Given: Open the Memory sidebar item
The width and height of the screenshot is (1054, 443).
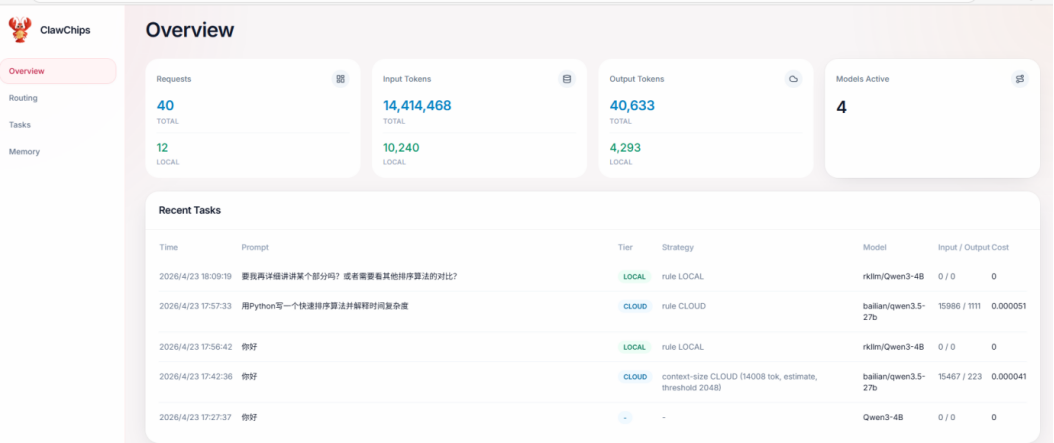Looking at the screenshot, I should (58, 151).
